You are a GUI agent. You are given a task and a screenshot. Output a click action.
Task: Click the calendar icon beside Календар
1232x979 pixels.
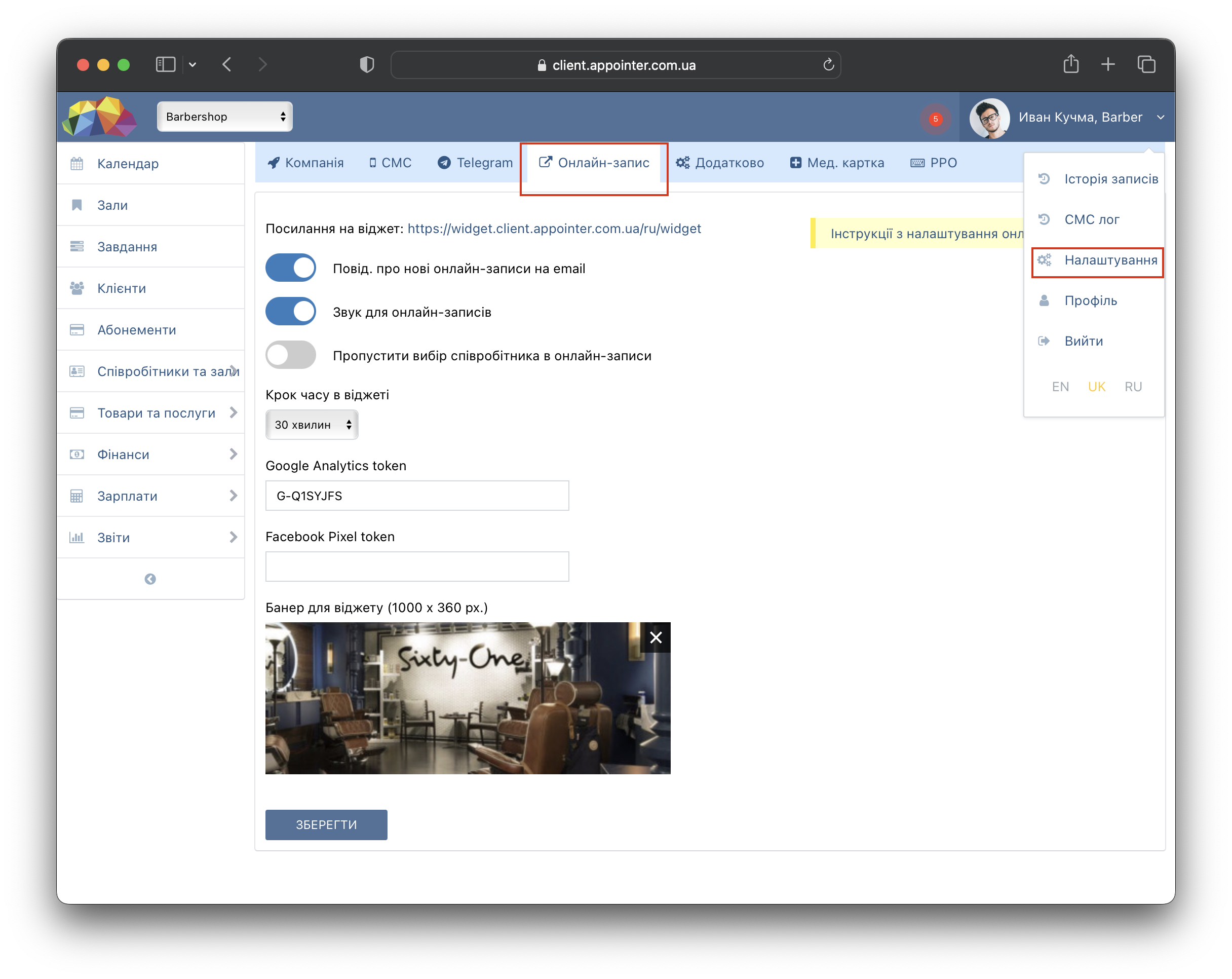(76, 164)
